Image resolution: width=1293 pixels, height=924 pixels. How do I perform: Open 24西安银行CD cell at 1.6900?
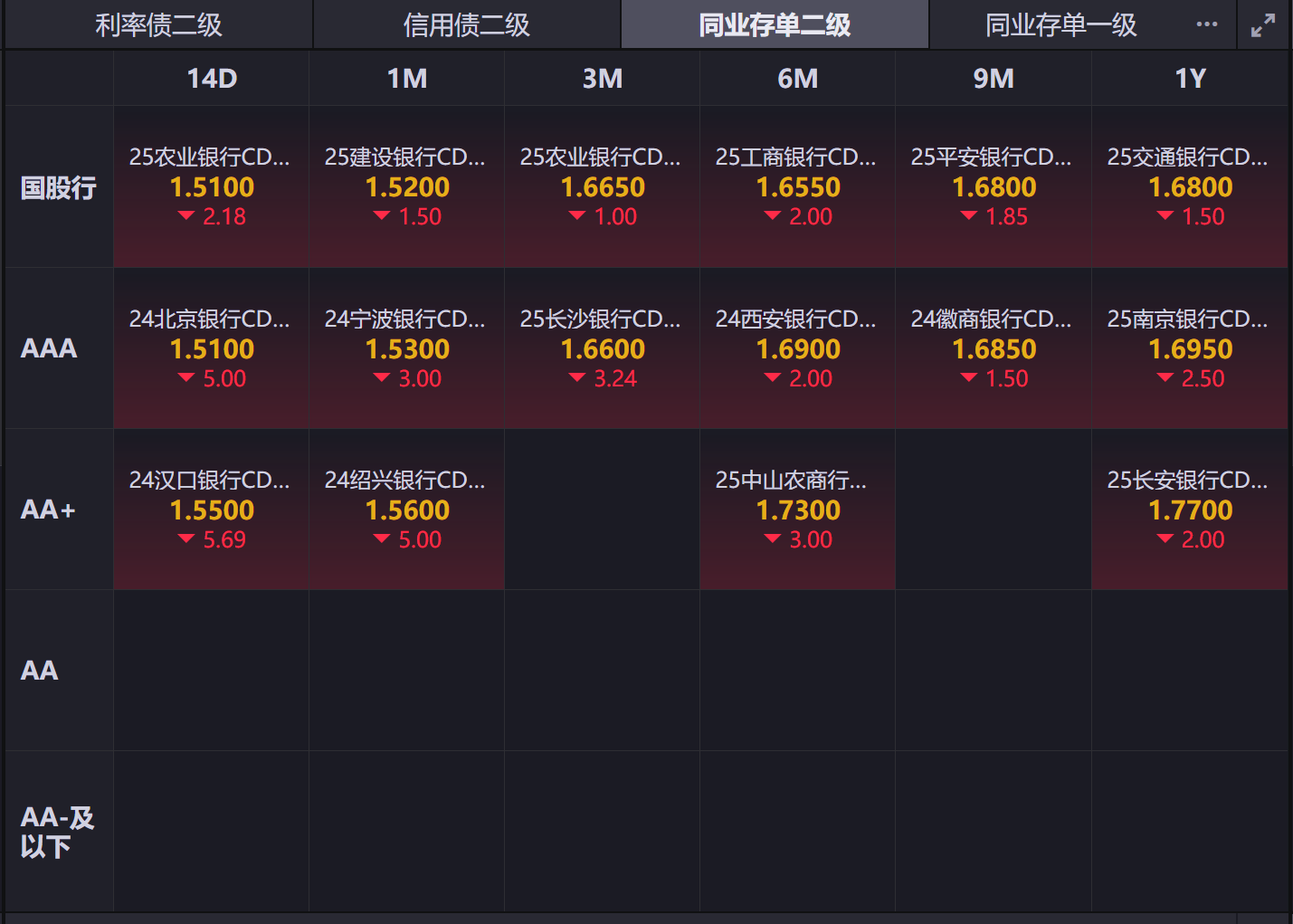click(x=798, y=348)
